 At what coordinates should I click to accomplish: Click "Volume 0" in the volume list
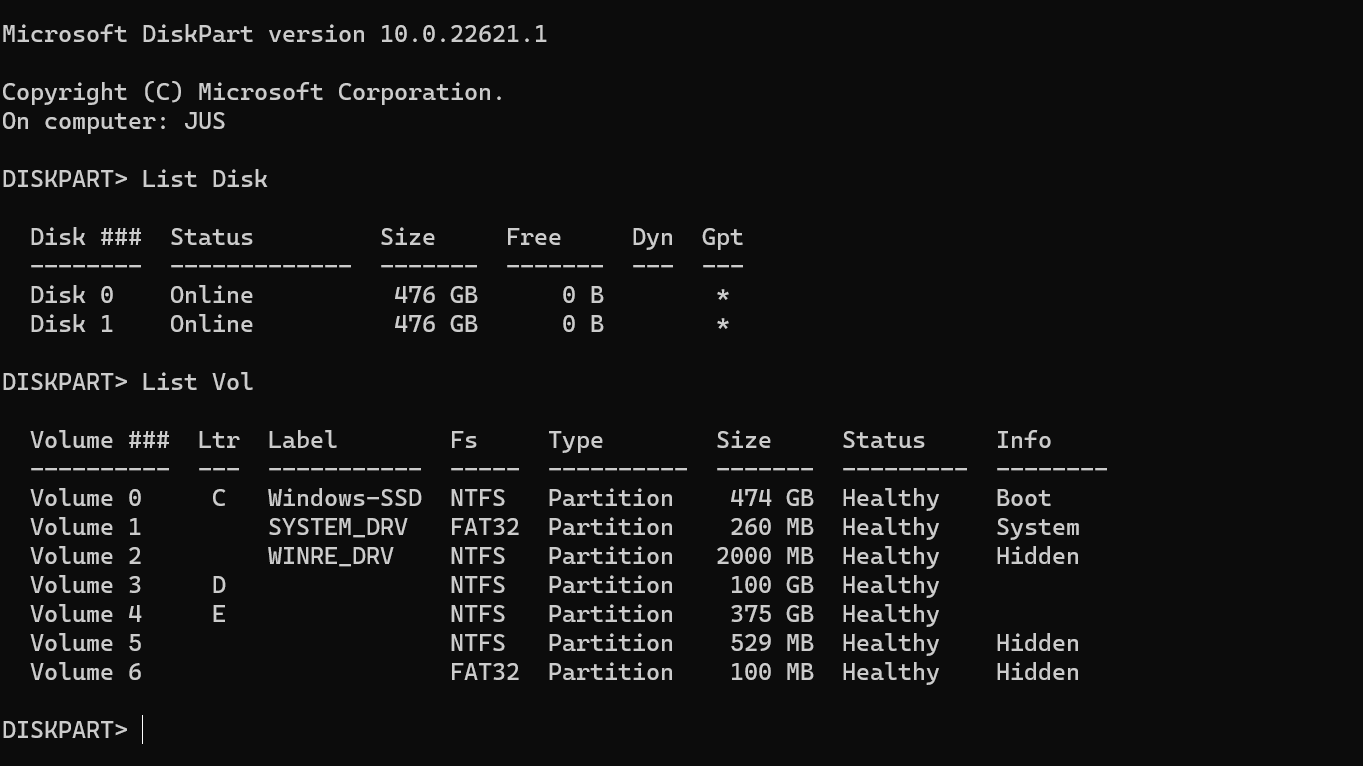(85, 498)
